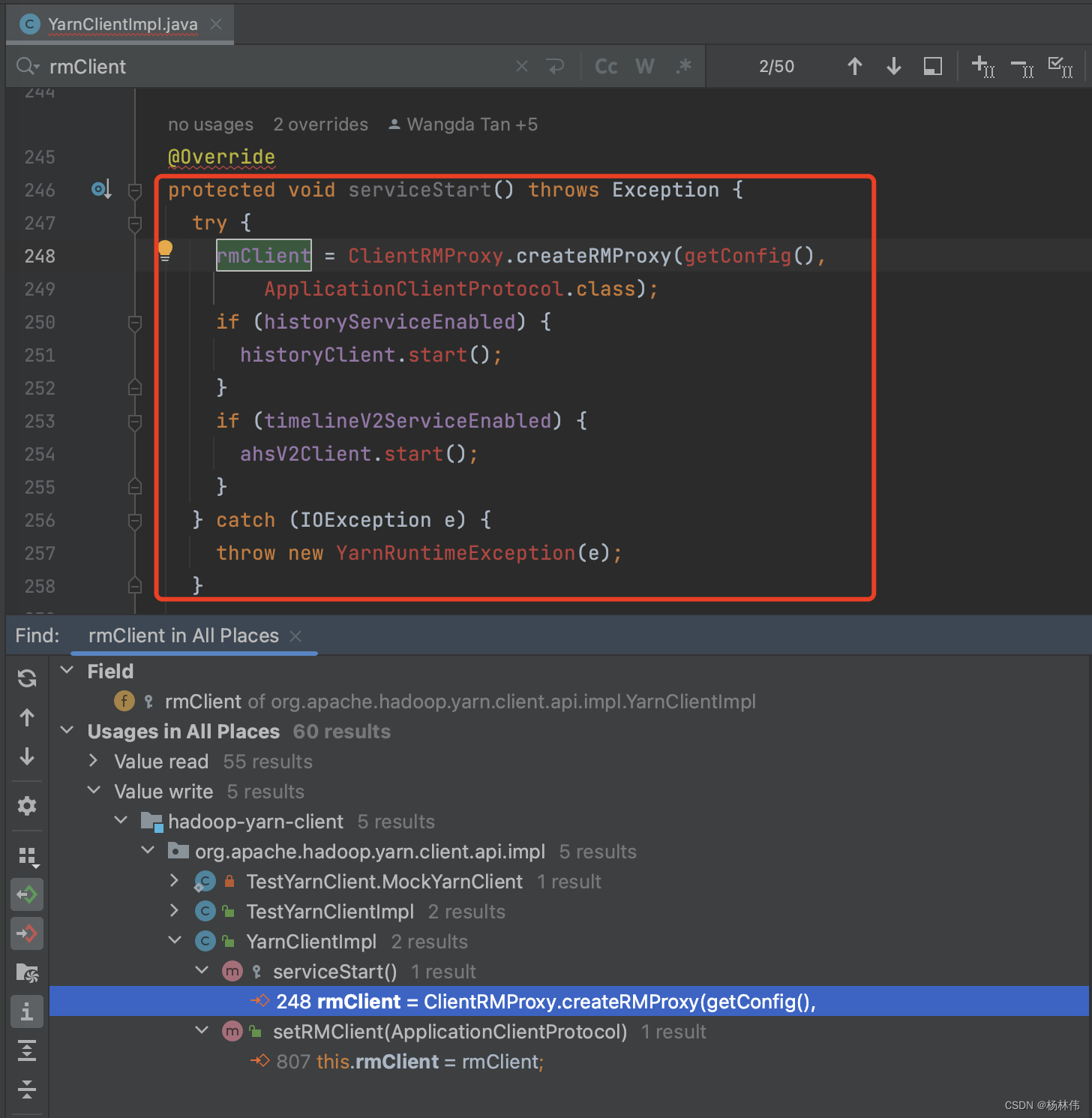1092x1118 pixels.
Task: Go to next search occurrence
Action: (x=894, y=67)
